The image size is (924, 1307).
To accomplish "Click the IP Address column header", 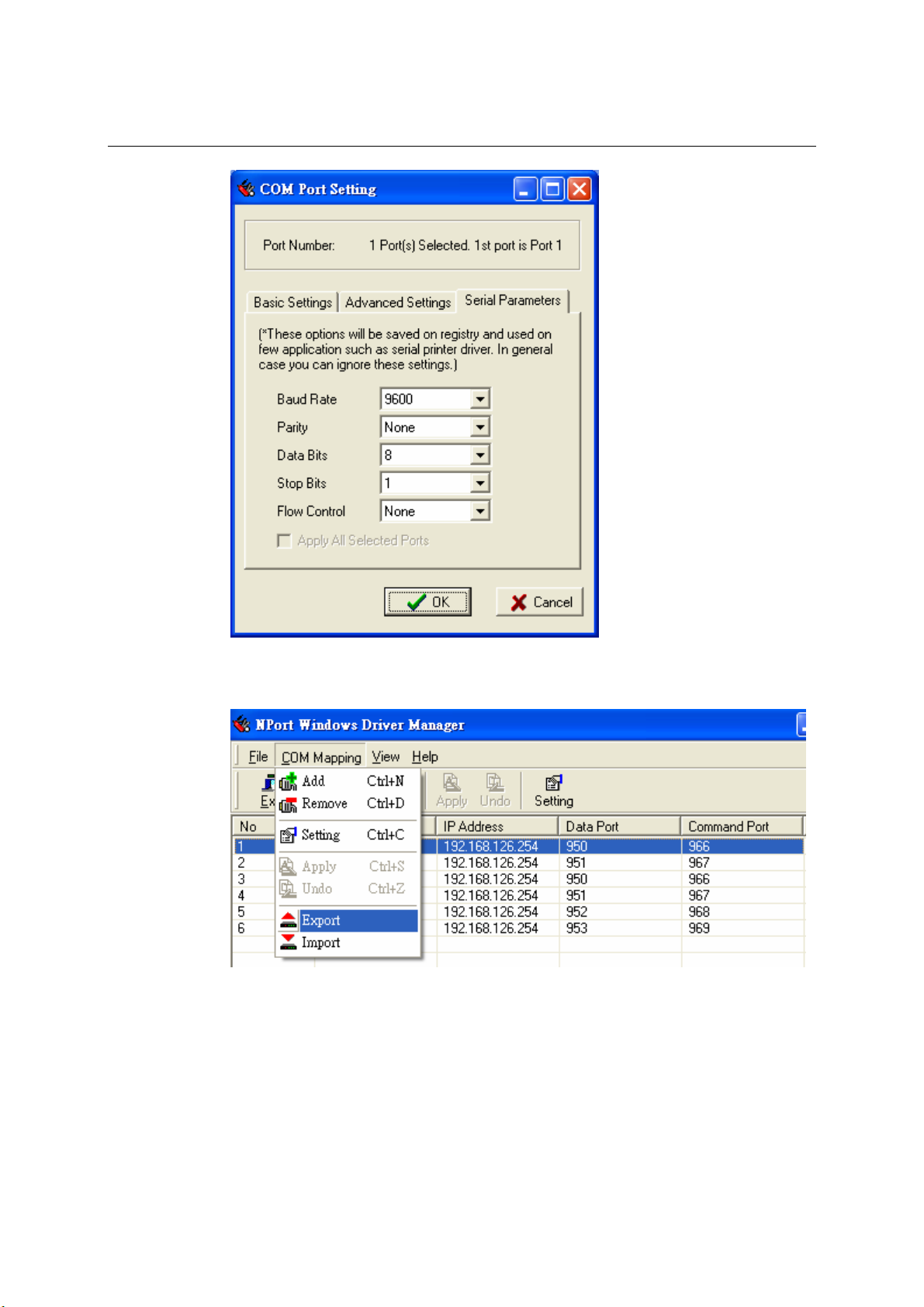I will [497, 826].
